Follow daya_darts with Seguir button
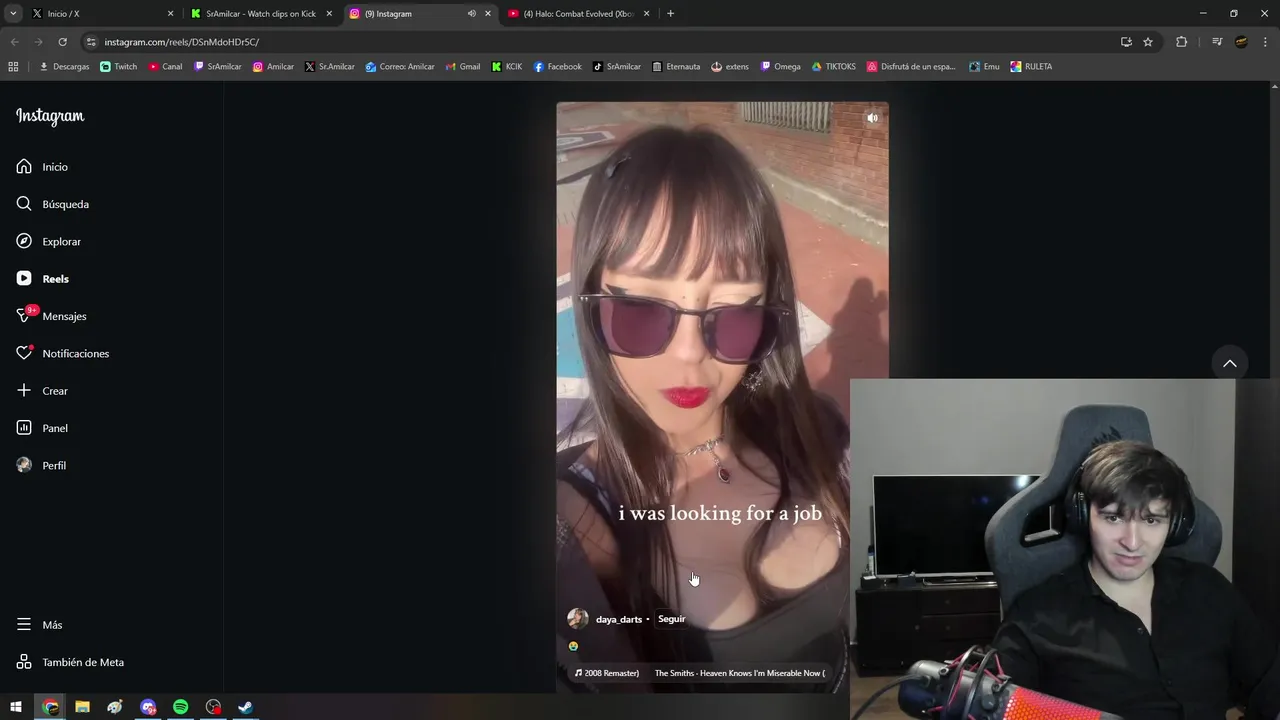 [671, 619]
